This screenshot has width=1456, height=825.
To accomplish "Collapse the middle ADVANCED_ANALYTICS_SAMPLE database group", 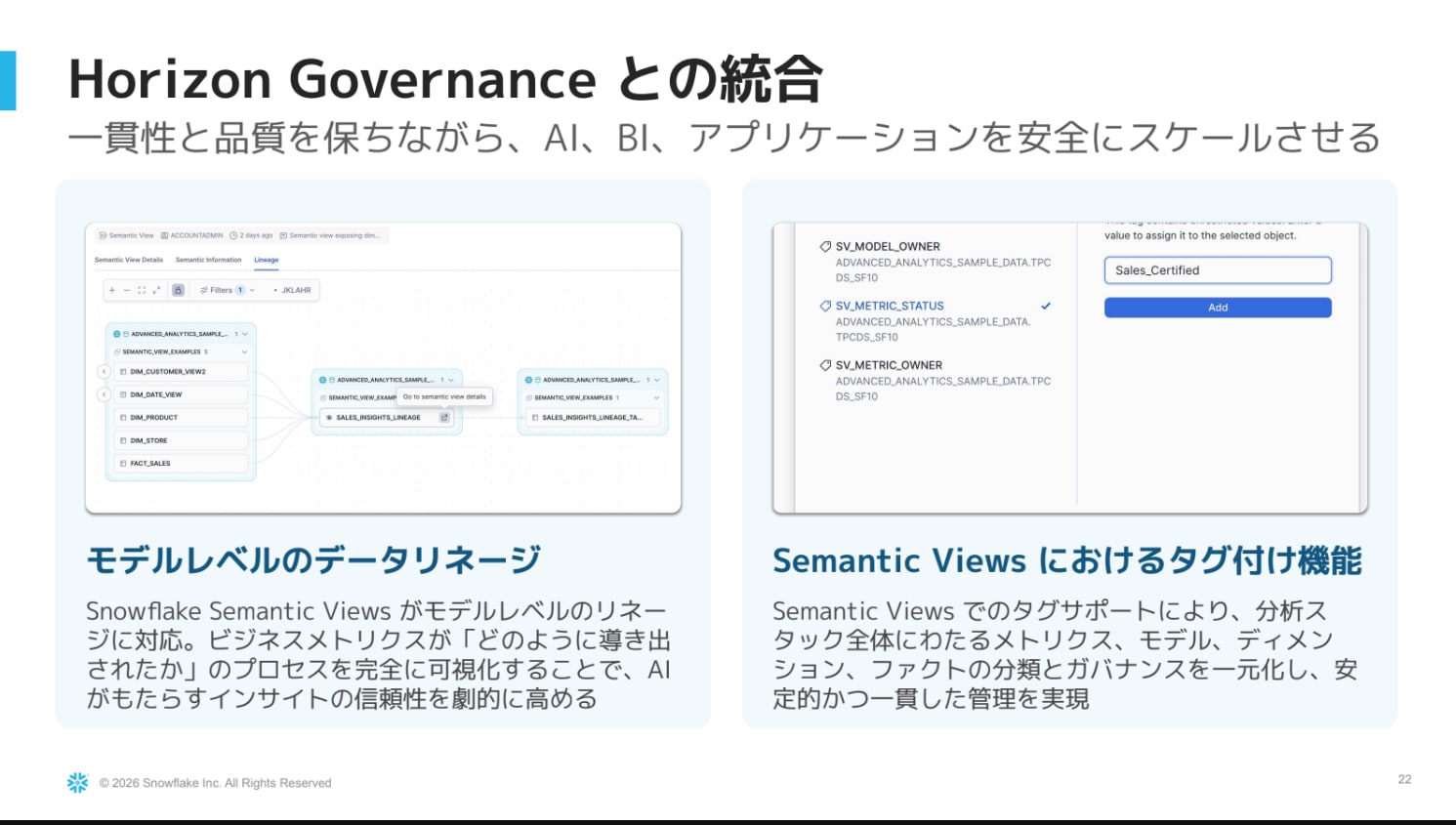I will [451, 380].
